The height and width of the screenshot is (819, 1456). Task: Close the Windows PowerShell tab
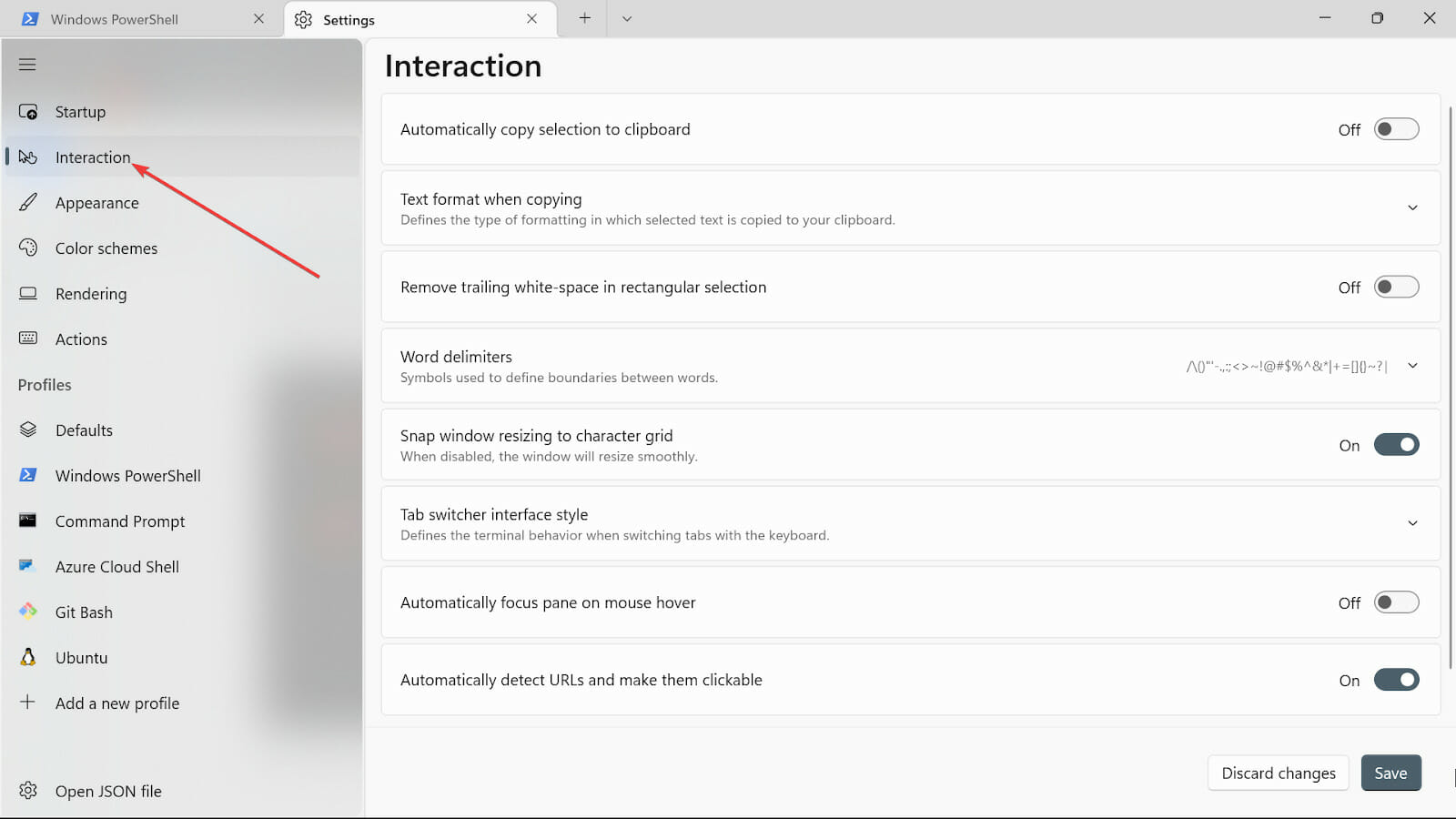(x=258, y=18)
